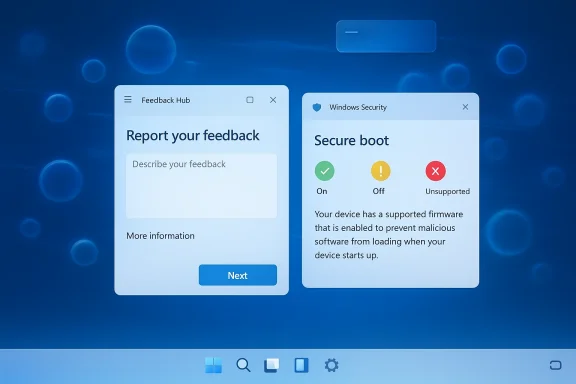The height and width of the screenshot is (384, 576).
Task: Click the red X 'Unsupported' status icon
Action: coord(436,171)
